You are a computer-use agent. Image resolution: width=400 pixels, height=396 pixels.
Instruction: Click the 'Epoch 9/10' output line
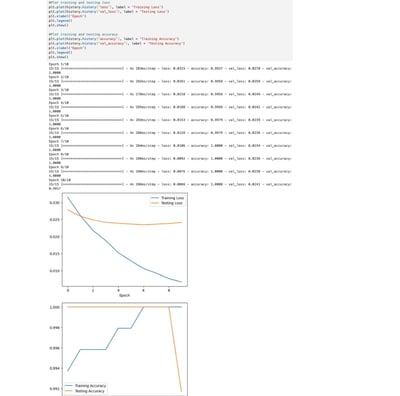[x=59, y=167]
